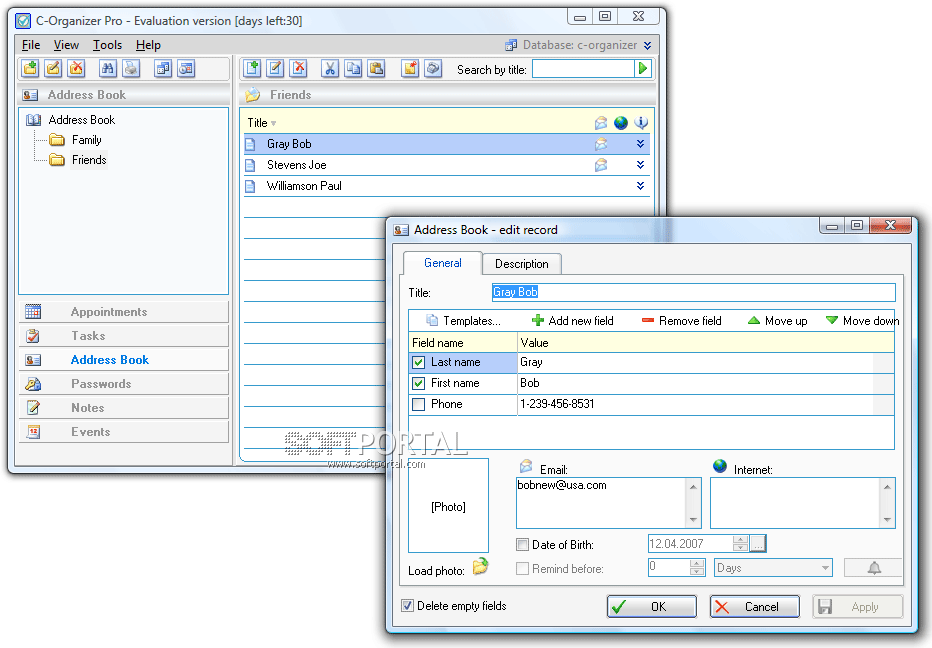
Task: Run title search with green arrow
Action: [x=643, y=69]
